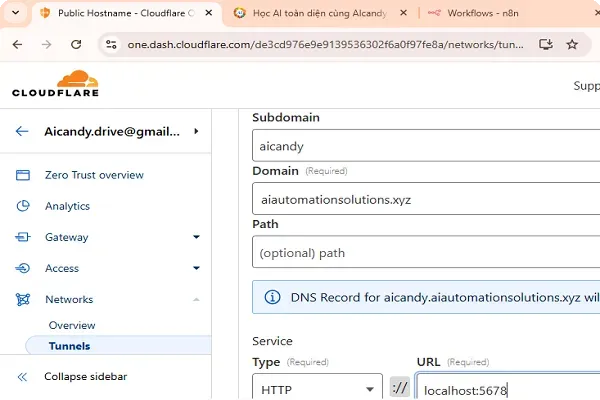Open Access section in sidebar

(62, 268)
